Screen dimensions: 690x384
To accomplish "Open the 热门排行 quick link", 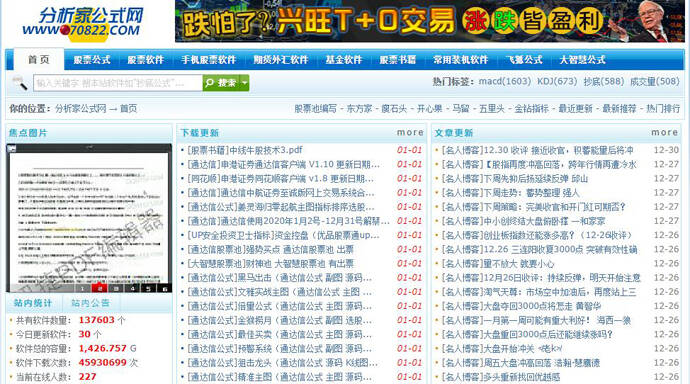I will click(x=663, y=109).
